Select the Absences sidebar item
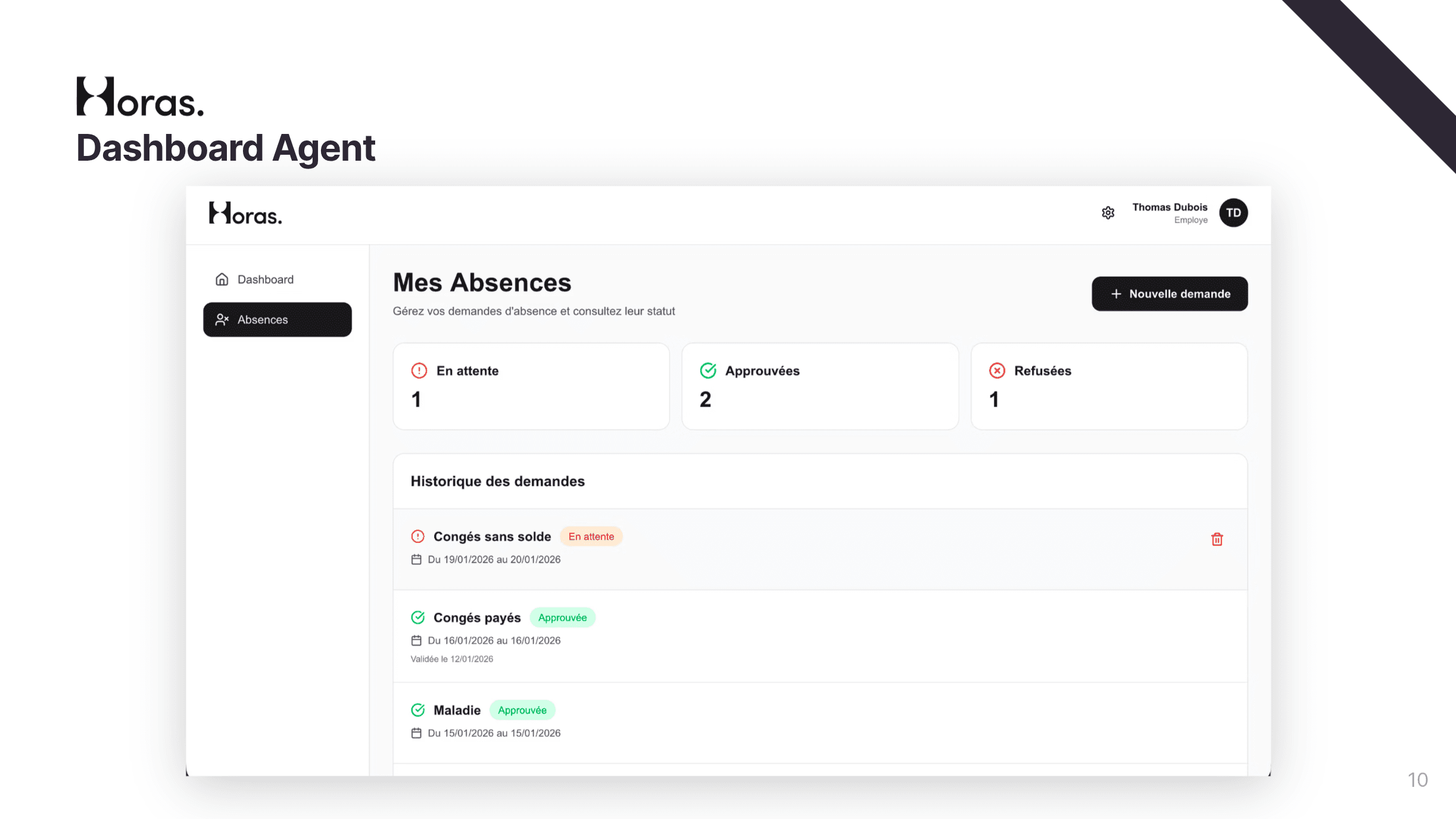The height and width of the screenshot is (819, 1456). tap(278, 320)
